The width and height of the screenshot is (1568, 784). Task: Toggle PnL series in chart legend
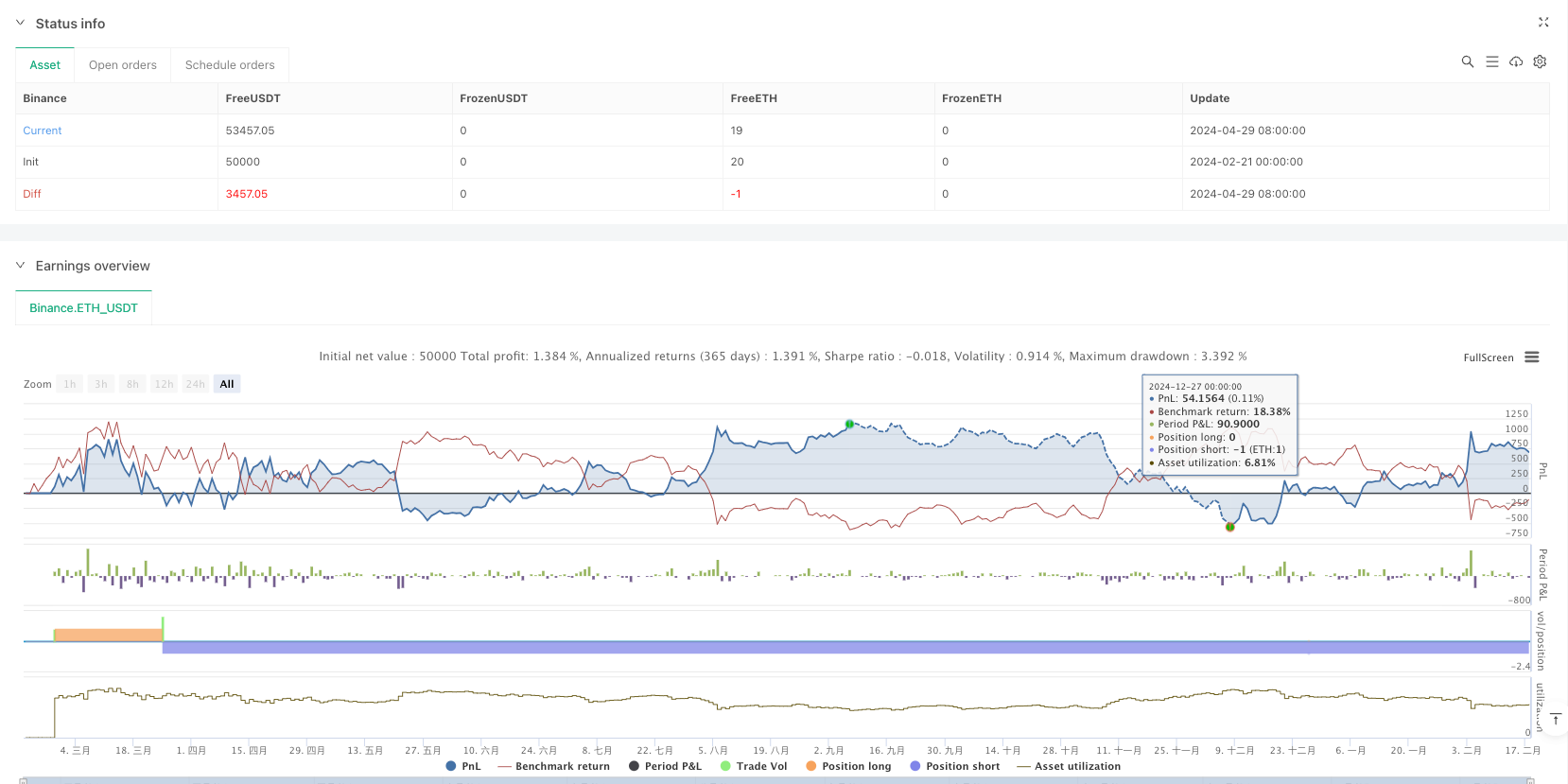click(x=463, y=766)
